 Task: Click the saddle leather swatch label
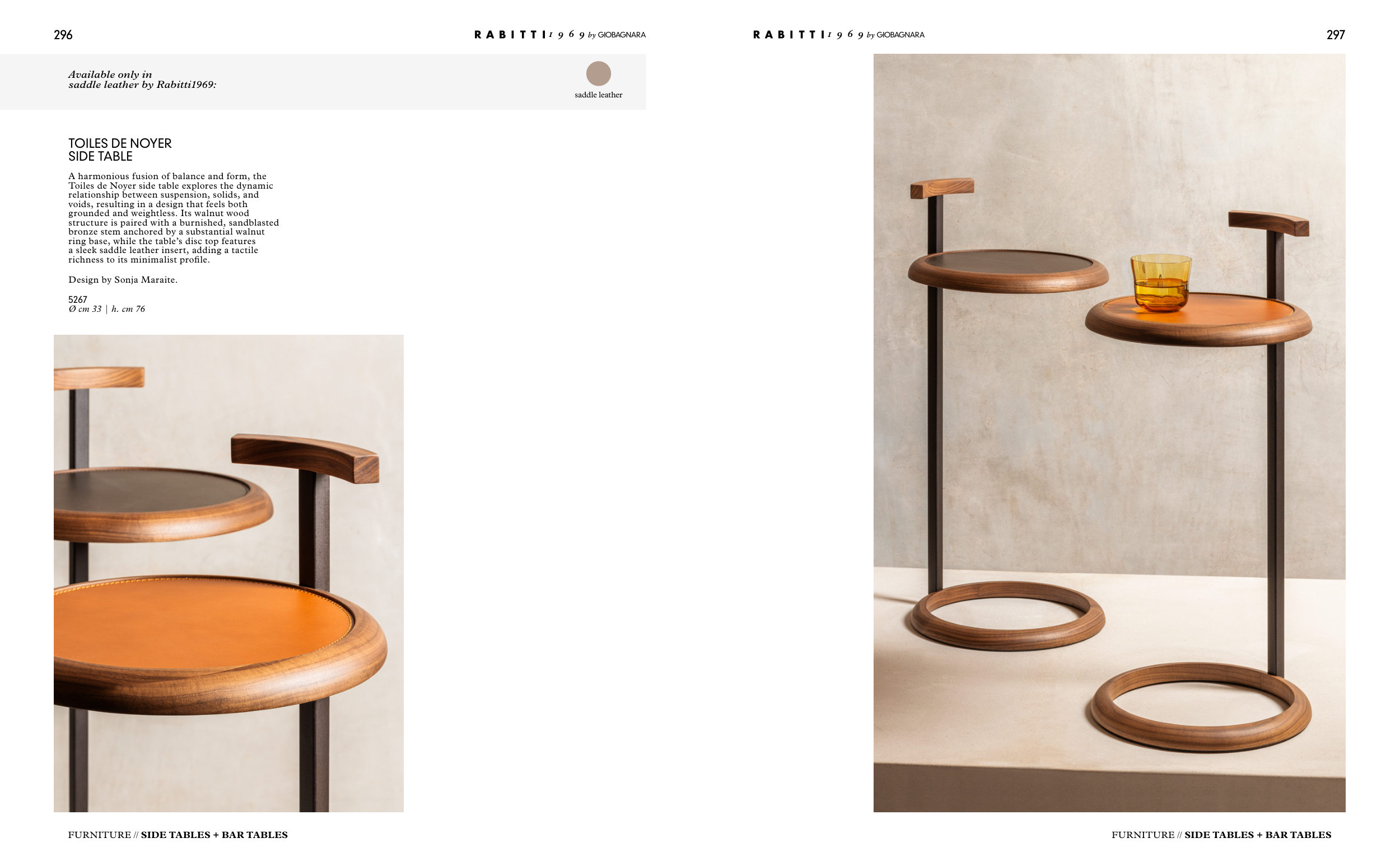click(598, 95)
